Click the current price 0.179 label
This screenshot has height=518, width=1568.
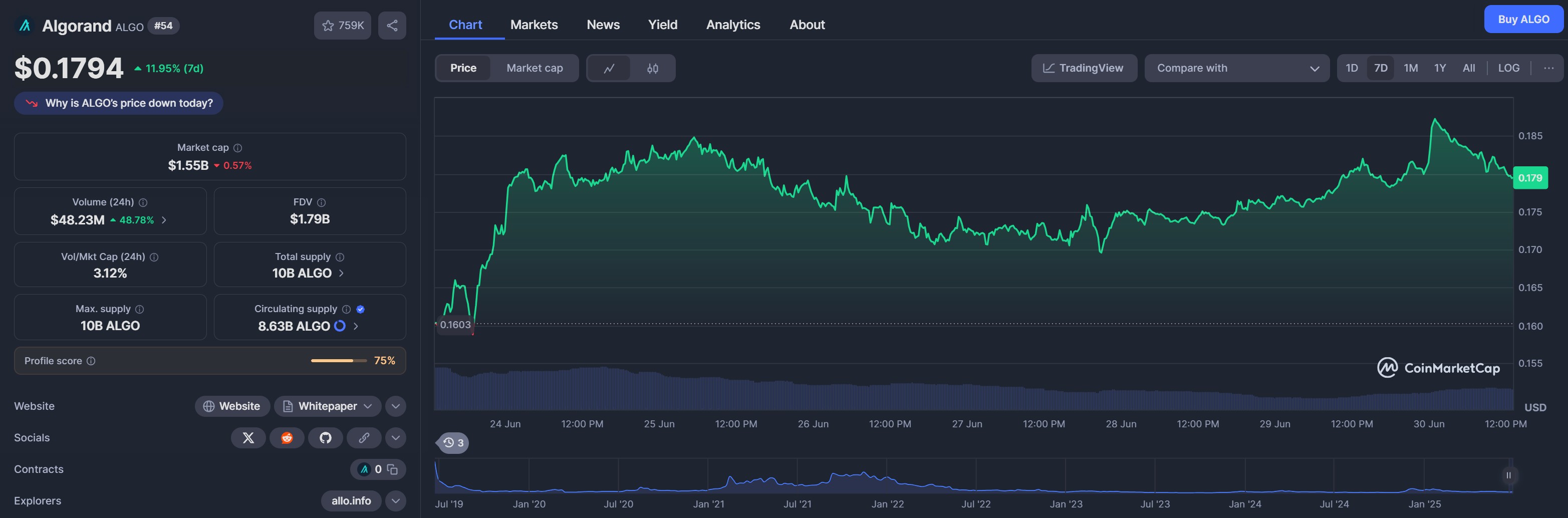pos(1530,178)
